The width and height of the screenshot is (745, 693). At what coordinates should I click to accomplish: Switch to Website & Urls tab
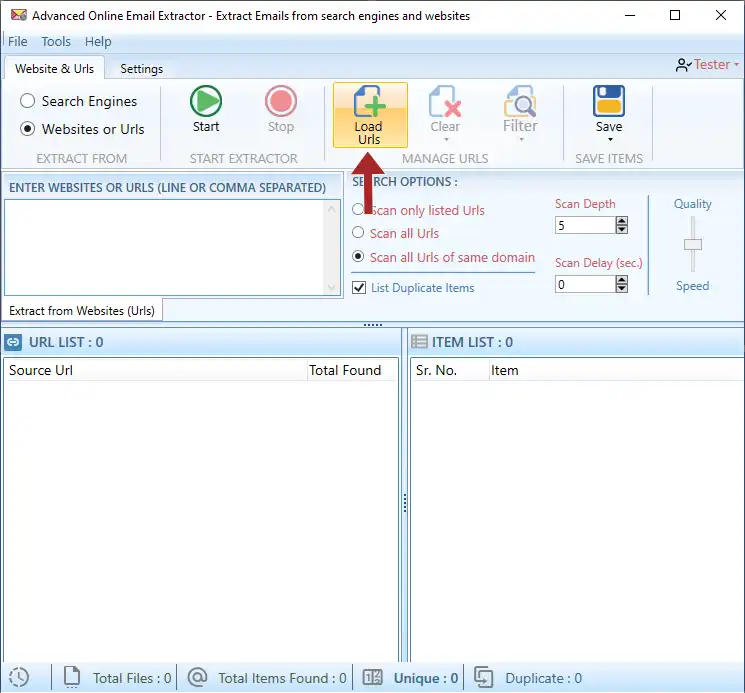[54, 69]
